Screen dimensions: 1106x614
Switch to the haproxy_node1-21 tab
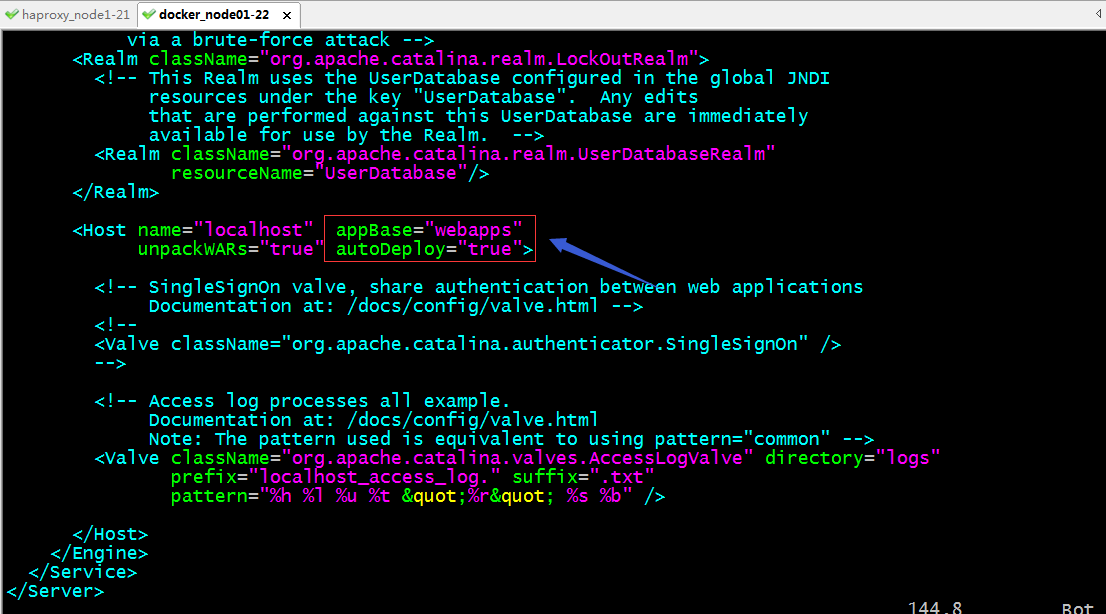(x=68, y=14)
